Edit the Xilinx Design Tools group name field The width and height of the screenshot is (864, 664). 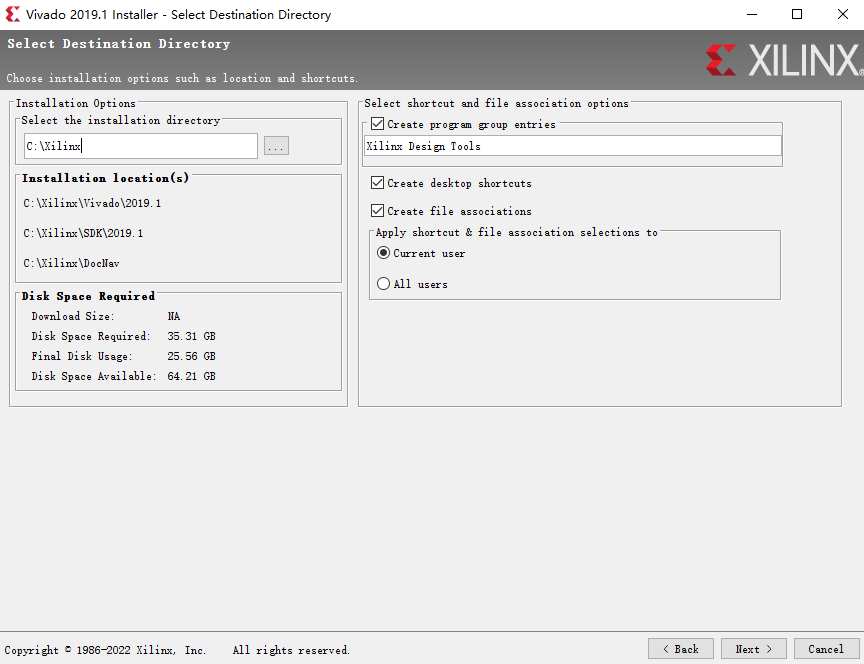573,146
